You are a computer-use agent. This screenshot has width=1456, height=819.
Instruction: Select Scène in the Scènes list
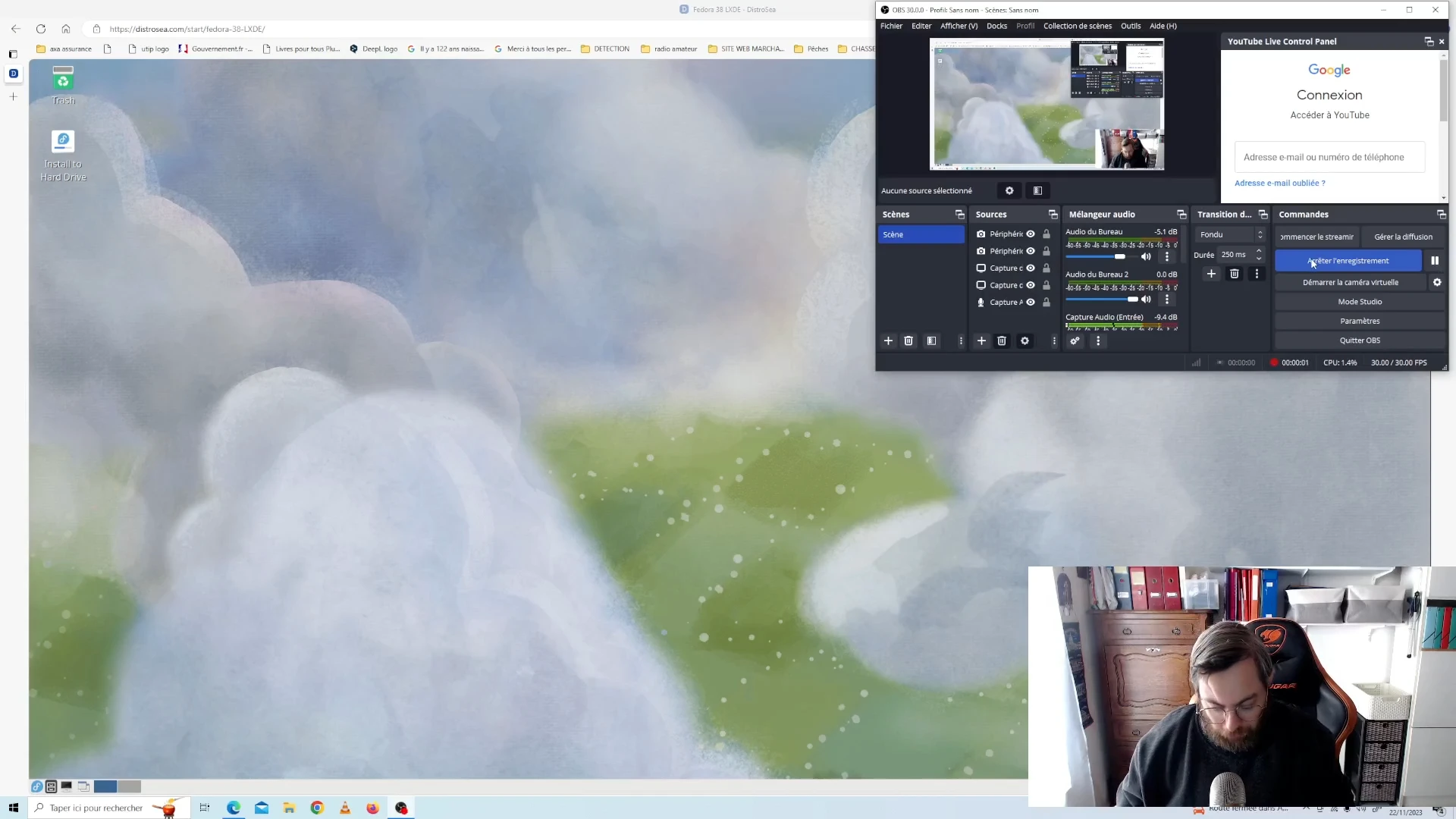pos(921,235)
